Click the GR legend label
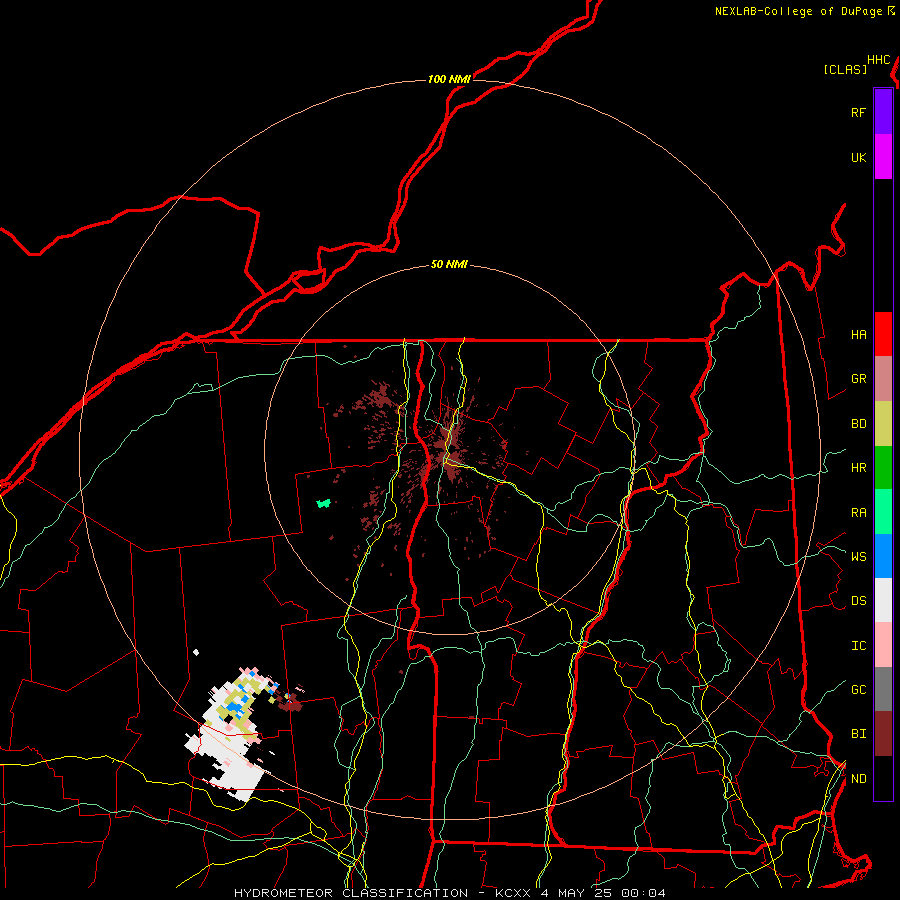Screen dimensions: 900x900 (858, 379)
